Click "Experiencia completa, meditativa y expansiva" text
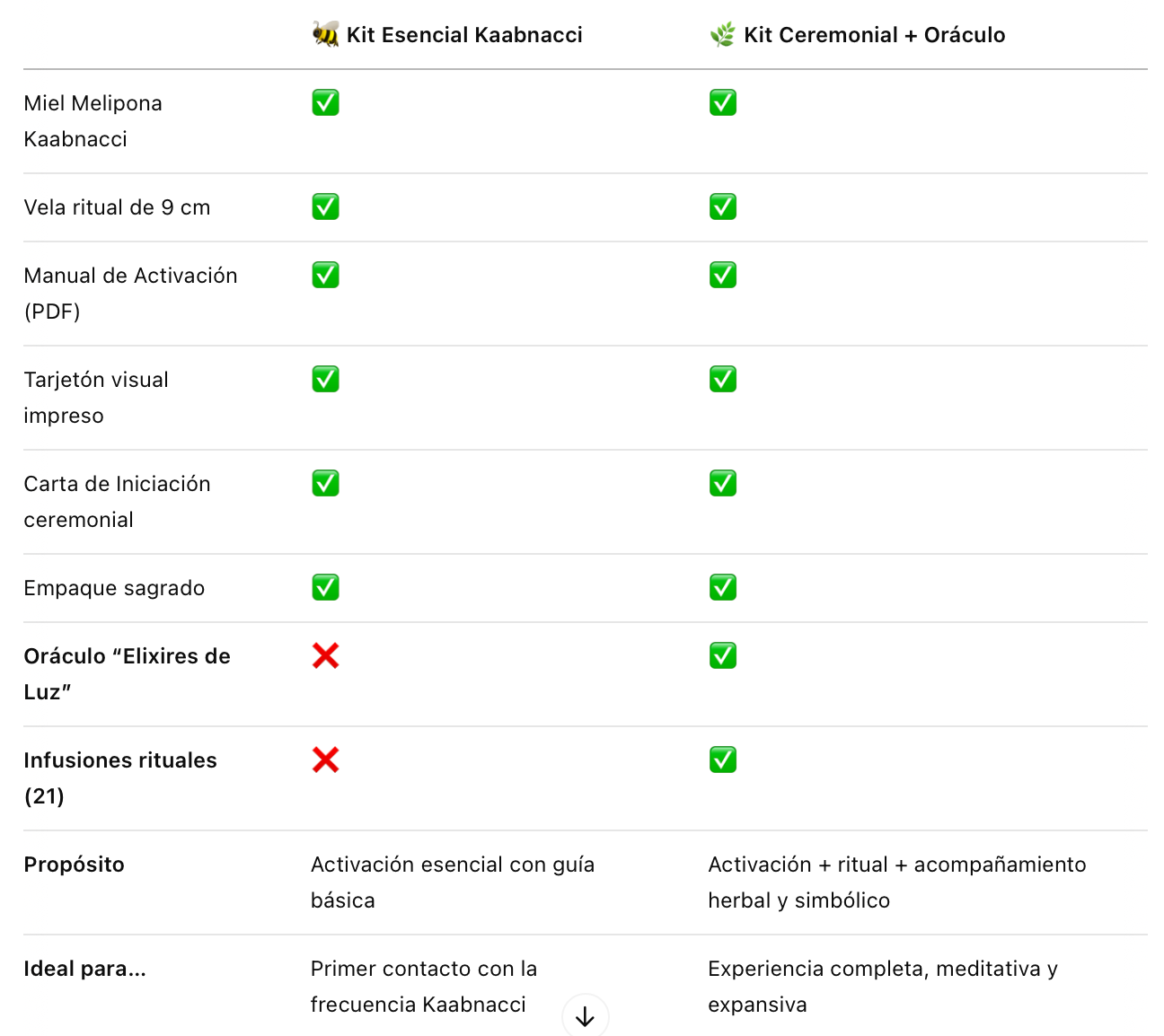 click(883, 986)
